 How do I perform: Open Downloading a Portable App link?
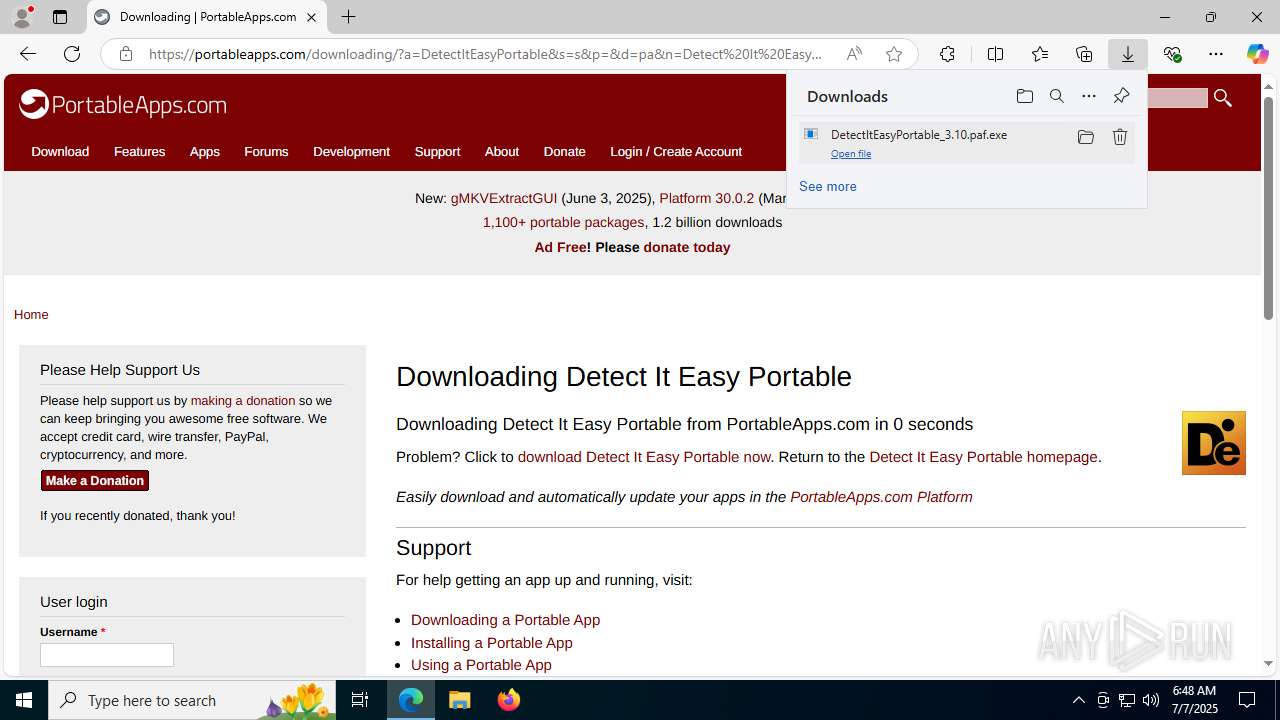coord(505,620)
